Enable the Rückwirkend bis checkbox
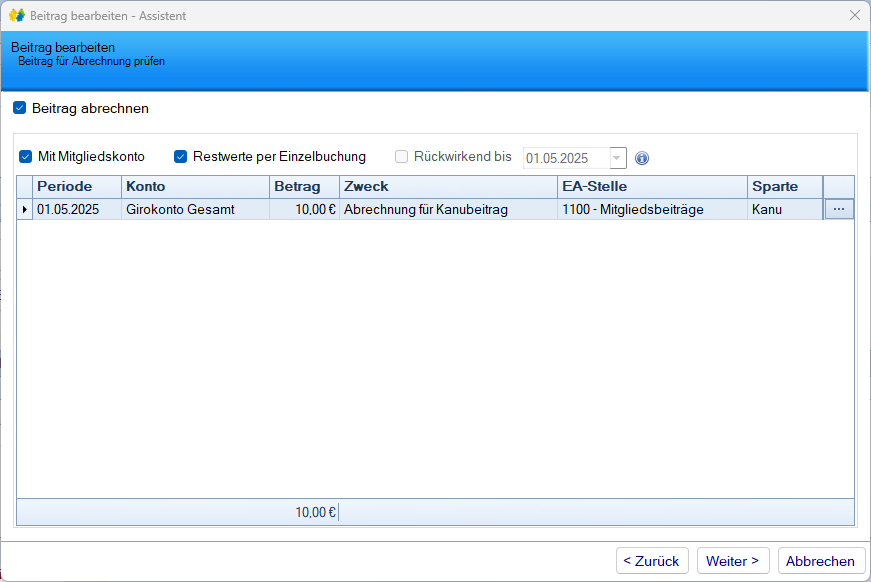 [402, 157]
